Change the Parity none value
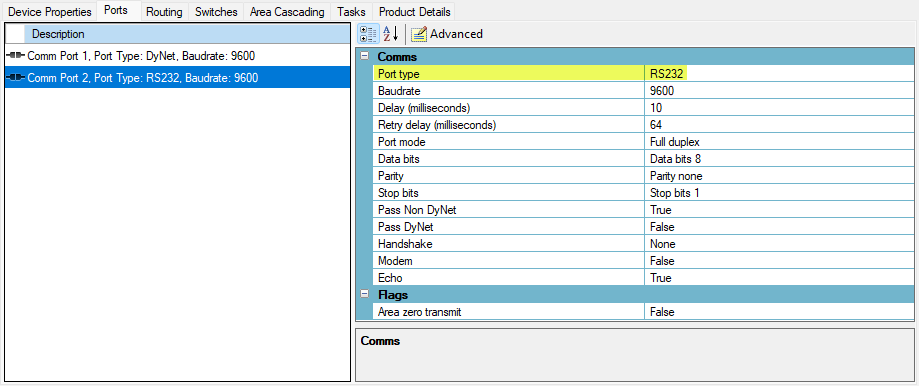 779,176
